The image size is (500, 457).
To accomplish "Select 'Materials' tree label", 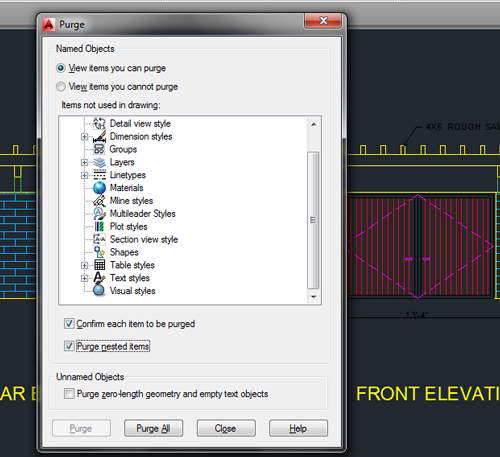I will [127, 188].
